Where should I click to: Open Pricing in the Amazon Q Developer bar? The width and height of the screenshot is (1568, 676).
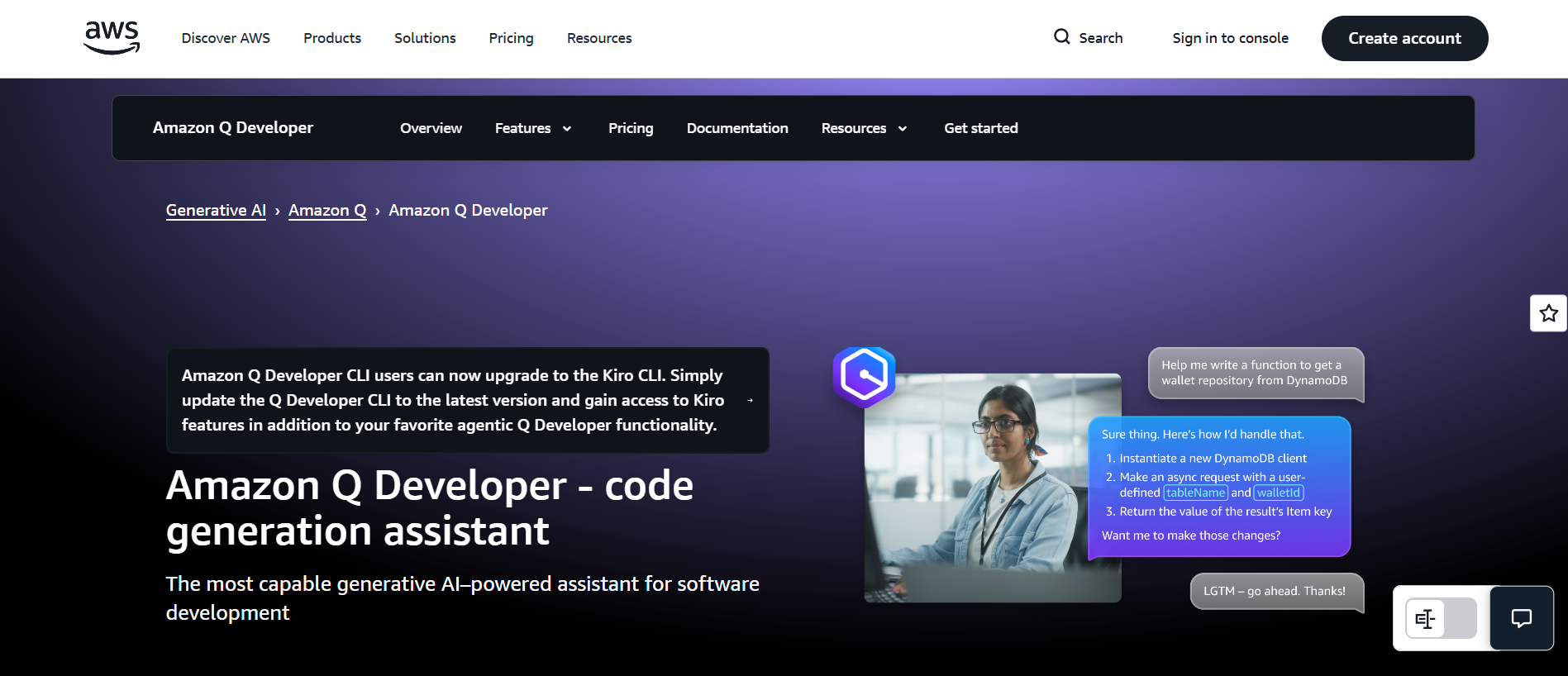631,128
